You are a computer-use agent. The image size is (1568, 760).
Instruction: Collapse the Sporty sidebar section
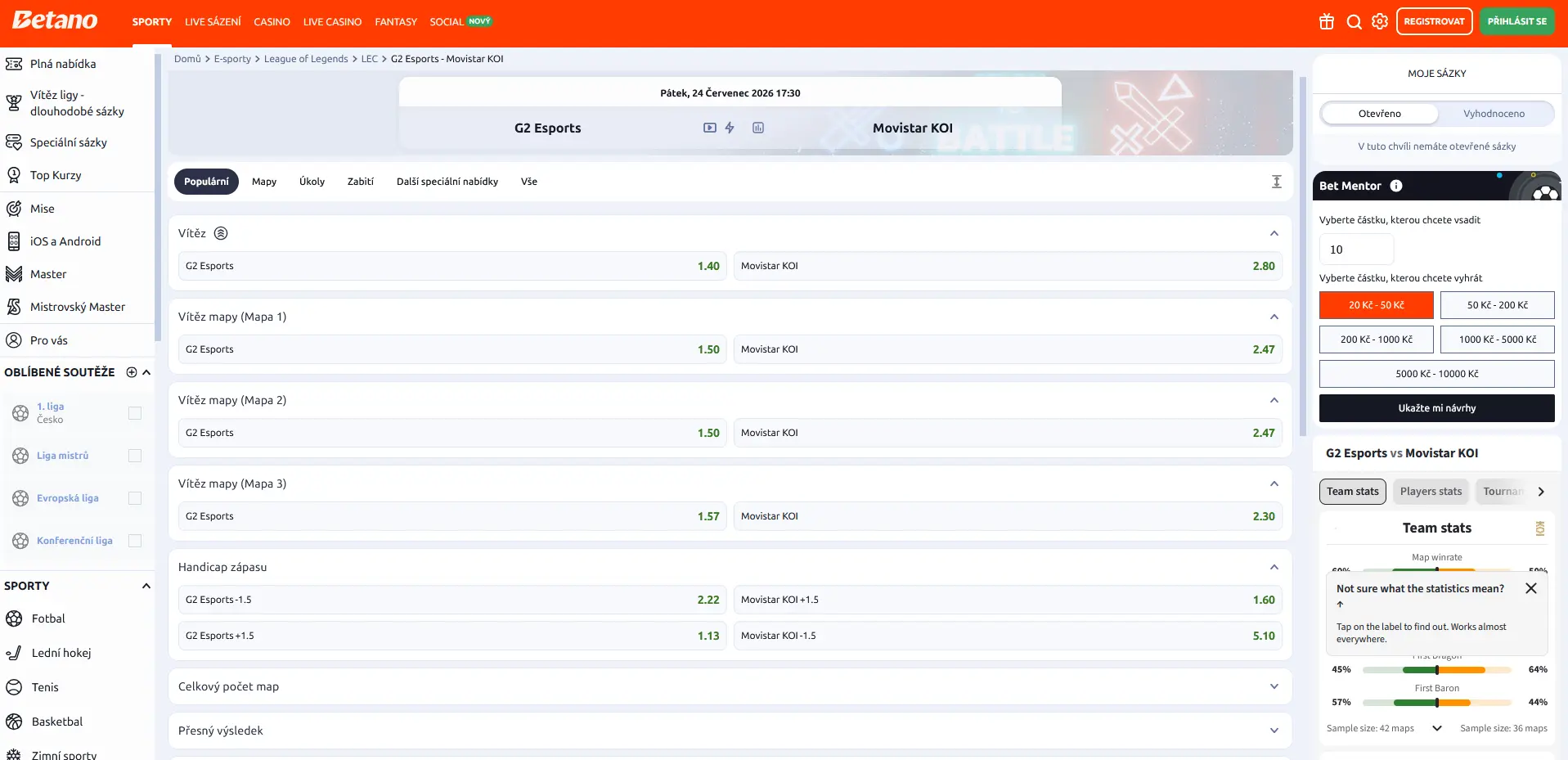(146, 586)
